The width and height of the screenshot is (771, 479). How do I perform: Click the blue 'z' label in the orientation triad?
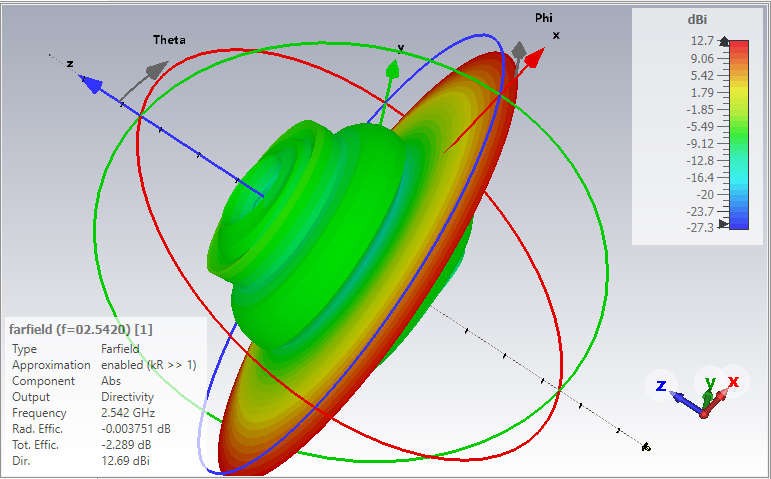click(x=661, y=386)
